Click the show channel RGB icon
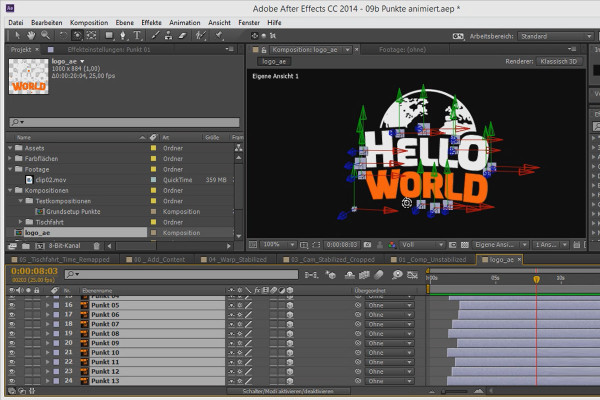 pyautogui.click(x=392, y=245)
